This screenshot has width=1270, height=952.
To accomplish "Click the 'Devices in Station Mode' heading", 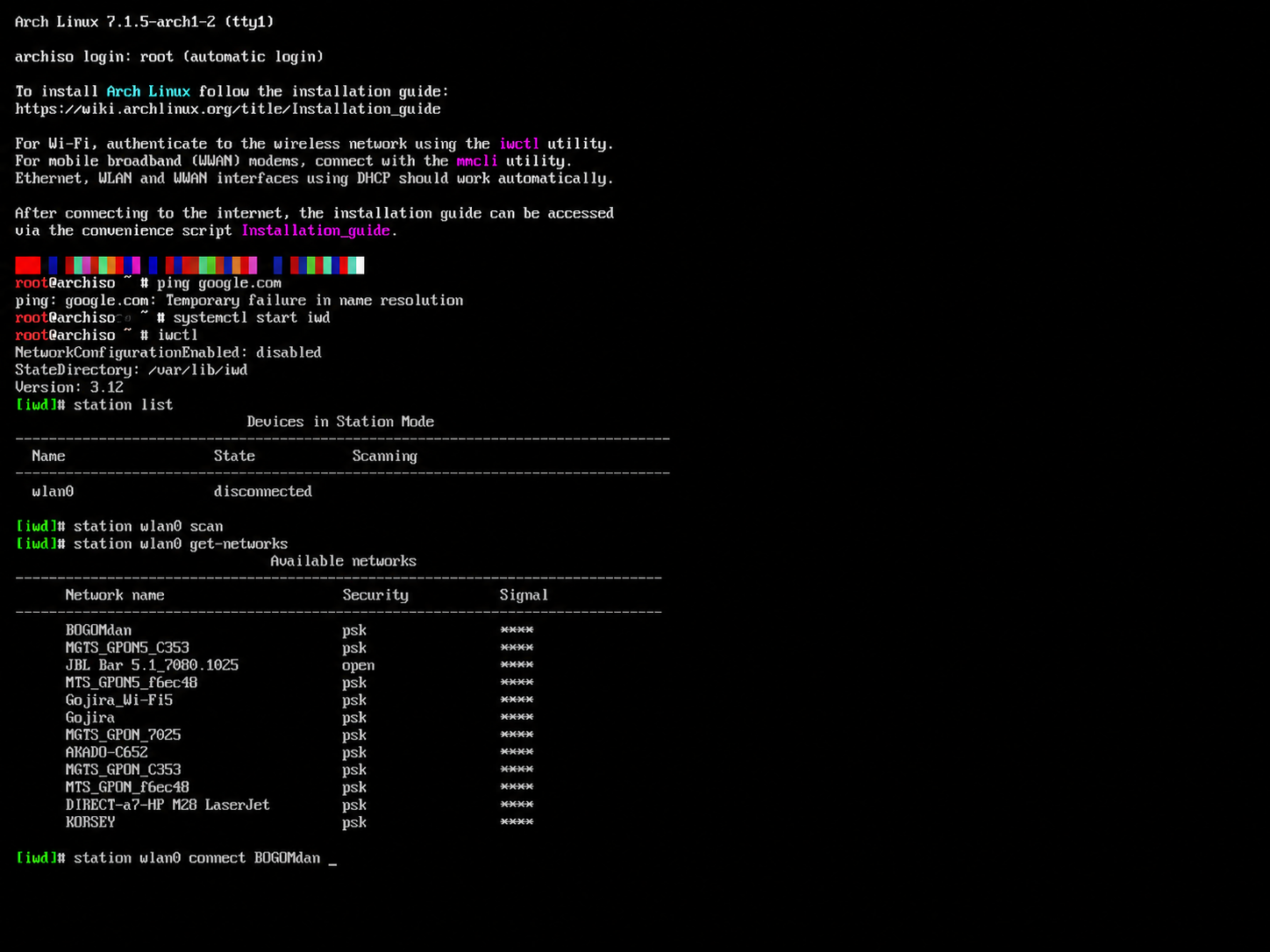I will 340,422.
